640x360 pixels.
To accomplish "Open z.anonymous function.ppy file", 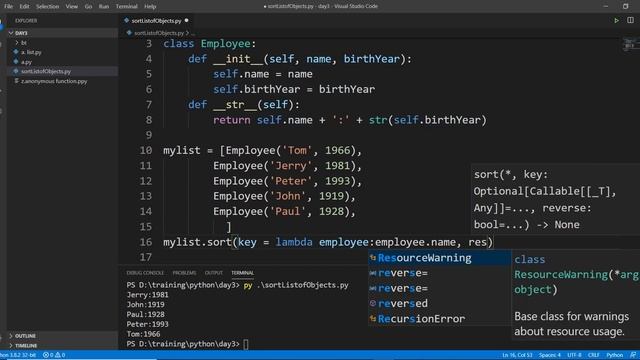I will point(54,81).
